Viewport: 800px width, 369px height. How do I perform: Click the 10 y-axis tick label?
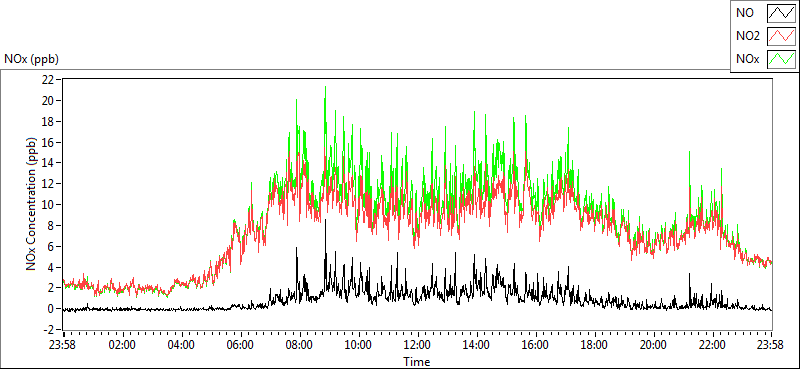pos(48,205)
